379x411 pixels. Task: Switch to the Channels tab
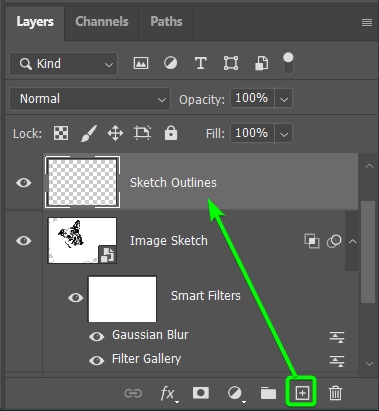[x=102, y=22]
